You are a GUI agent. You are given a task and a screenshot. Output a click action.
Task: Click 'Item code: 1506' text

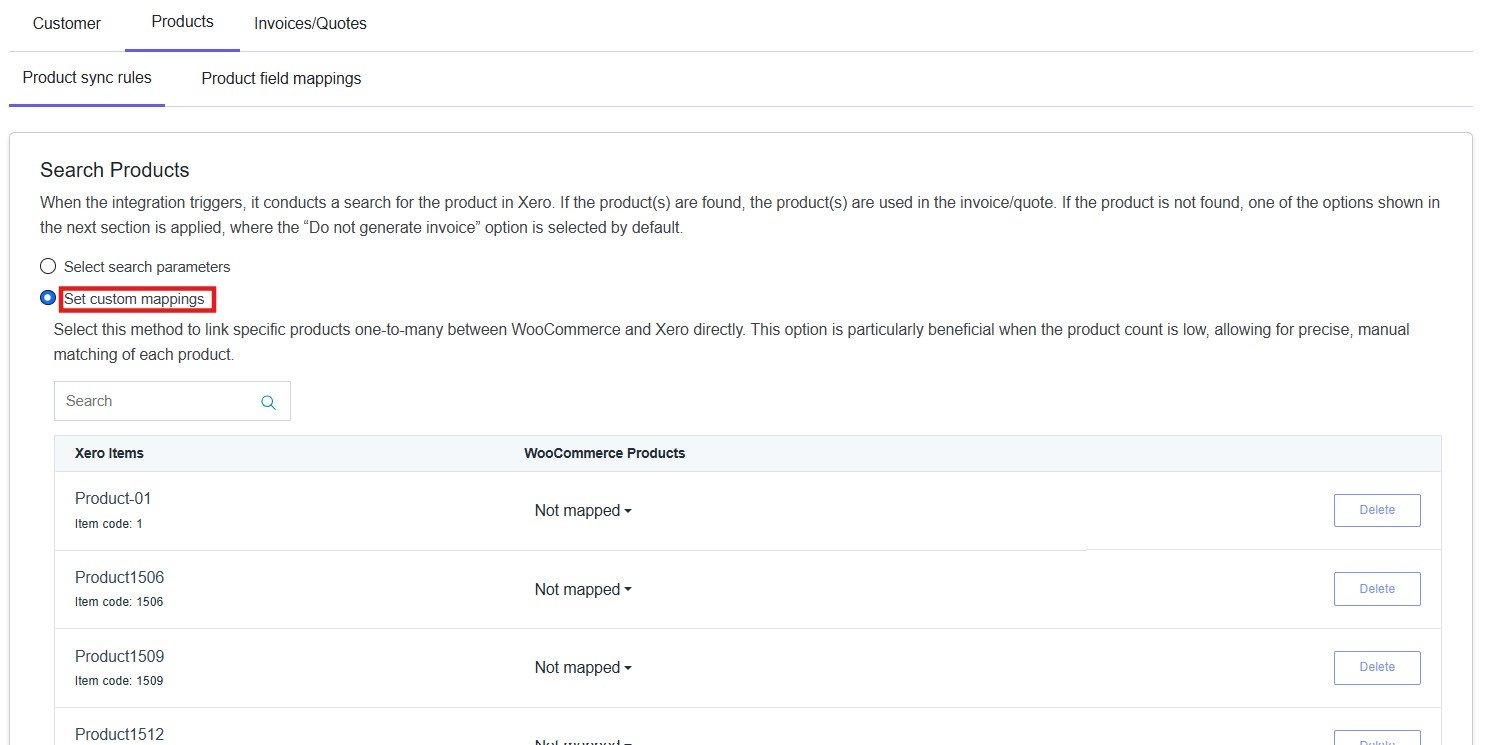[x=119, y=602]
